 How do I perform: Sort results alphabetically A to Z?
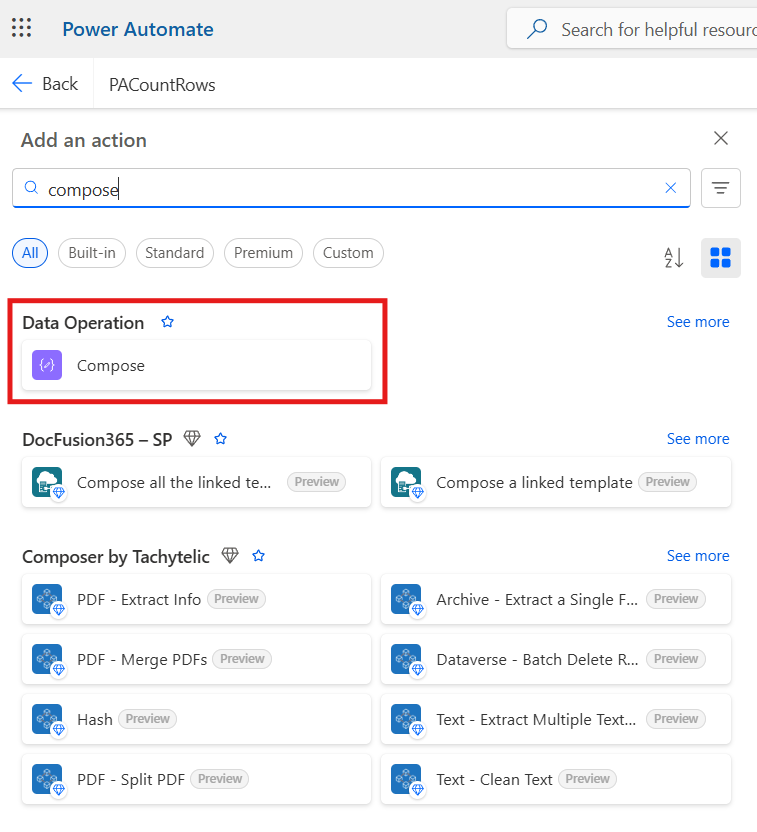(x=674, y=258)
